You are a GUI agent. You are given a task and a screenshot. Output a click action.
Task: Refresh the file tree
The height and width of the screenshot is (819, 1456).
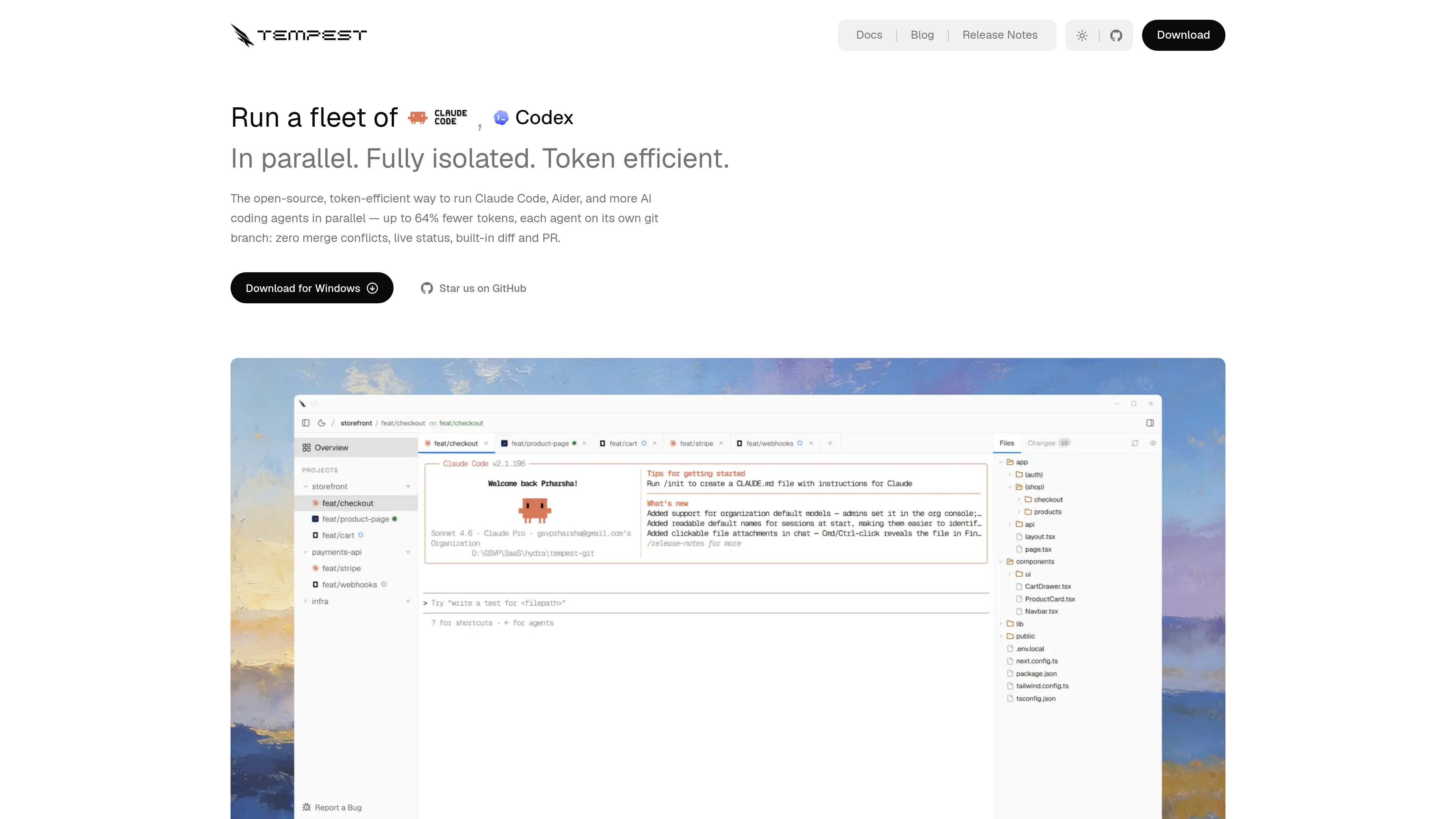click(1135, 443)
